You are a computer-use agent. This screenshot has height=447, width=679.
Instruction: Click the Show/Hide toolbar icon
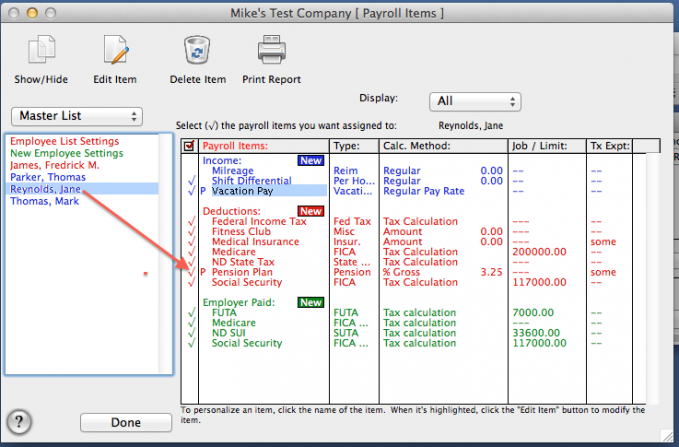coord(41,50)
